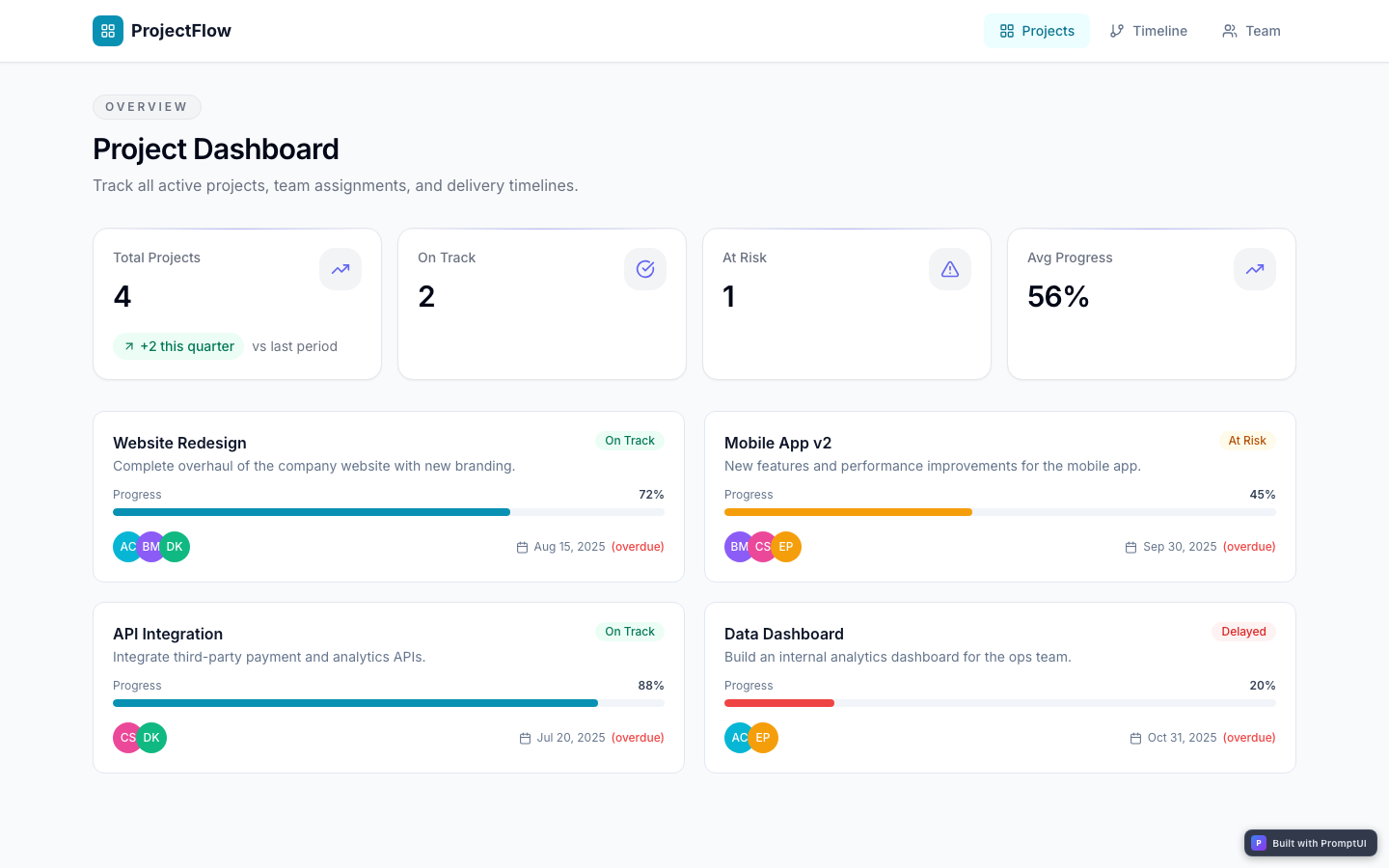Click calendar icon beside Sep 30, 2025
The image size is (1389, 868).
click(1130, 547)
